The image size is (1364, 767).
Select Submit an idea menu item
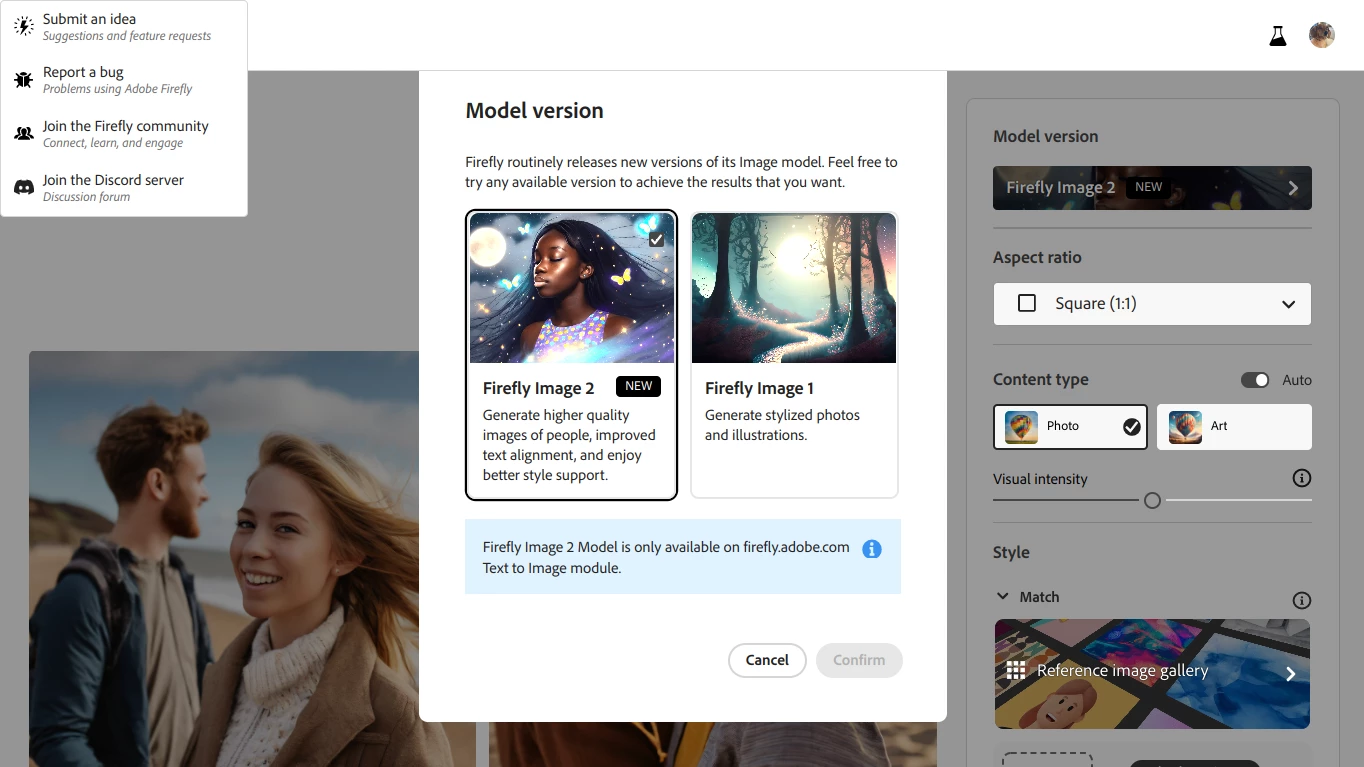click(124, 27)
